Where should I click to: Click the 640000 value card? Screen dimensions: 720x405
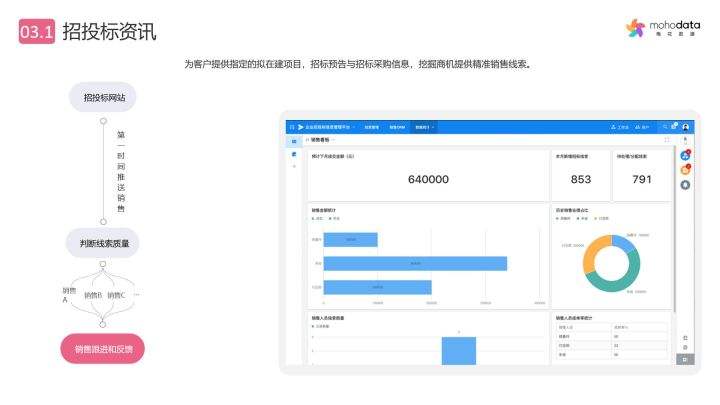(x=428, y=175)
